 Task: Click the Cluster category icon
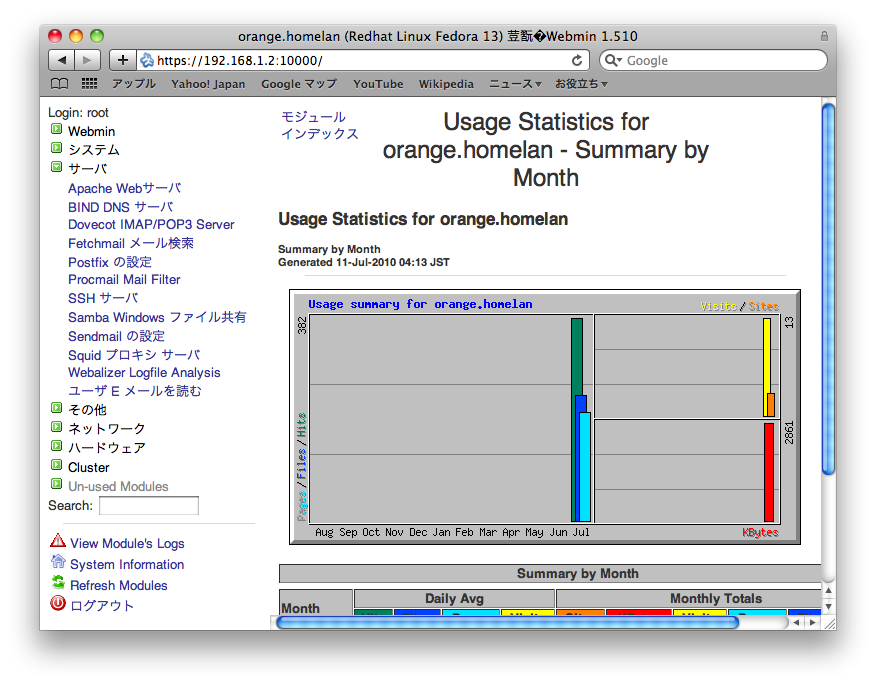pos(57,466)
